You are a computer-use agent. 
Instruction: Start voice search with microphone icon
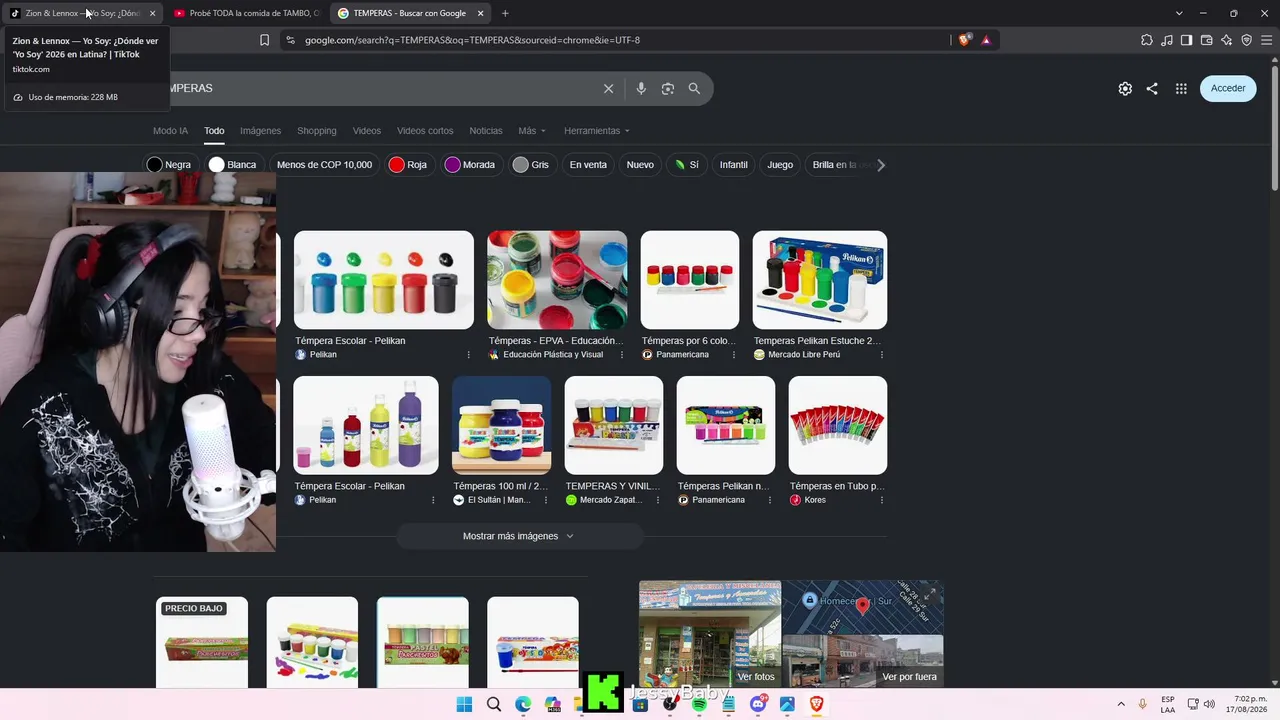click(x=641, y=88)
